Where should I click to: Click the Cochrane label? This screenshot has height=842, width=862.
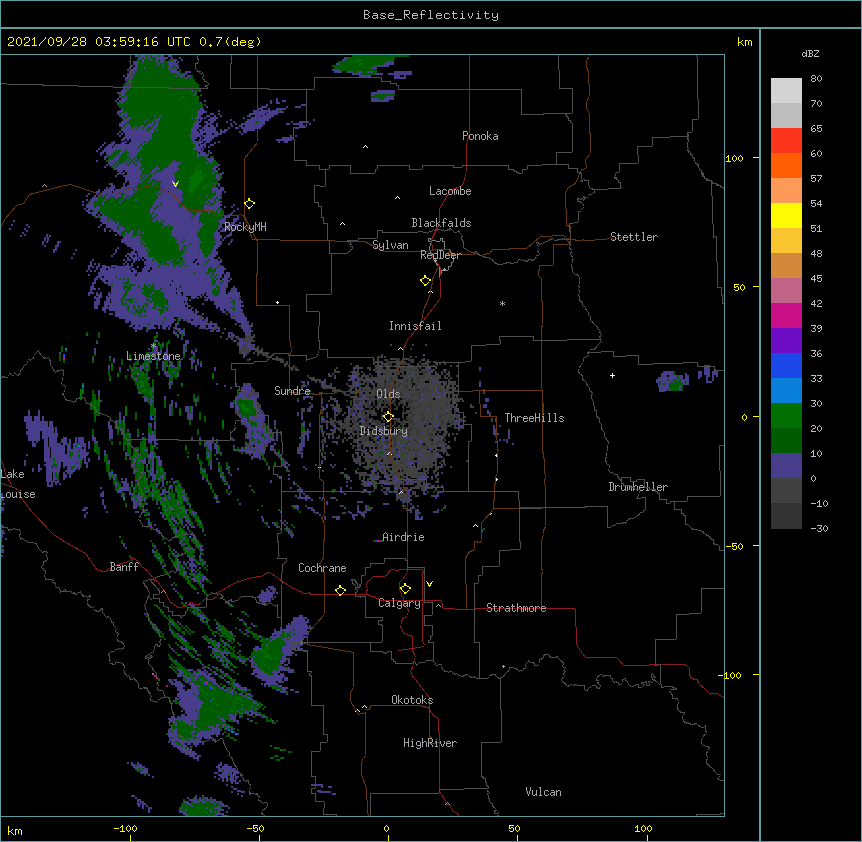[x=322, y=568]
